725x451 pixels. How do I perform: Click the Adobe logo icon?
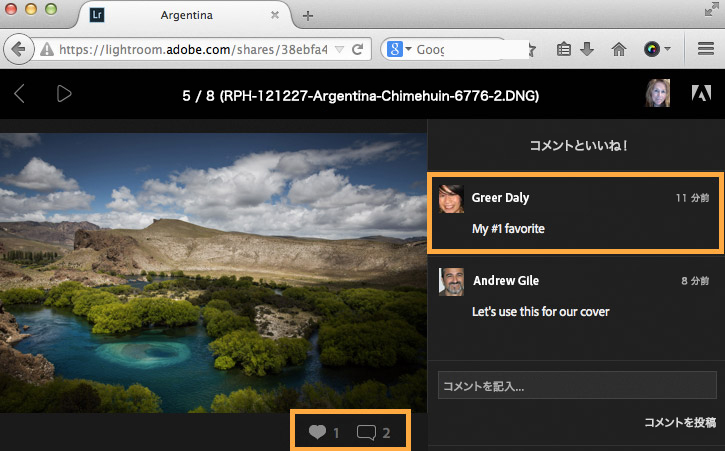(x=701, y=93)
